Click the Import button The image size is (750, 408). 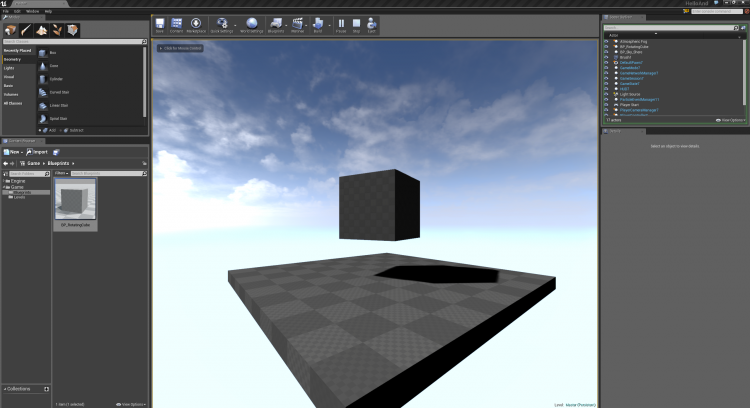[37, 152]
